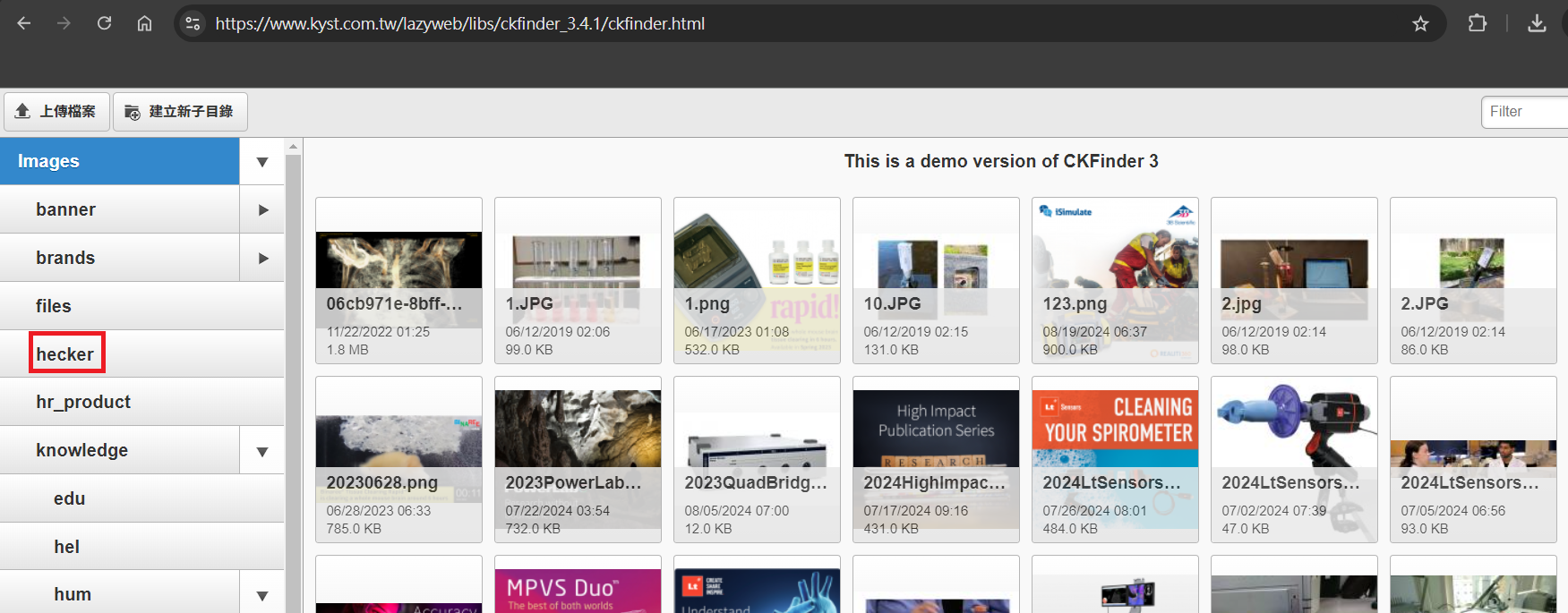Select the 2024LtSensors 47.0 KB thumbnail
The image size is (1568, 613).
[x=1294, y=459]
